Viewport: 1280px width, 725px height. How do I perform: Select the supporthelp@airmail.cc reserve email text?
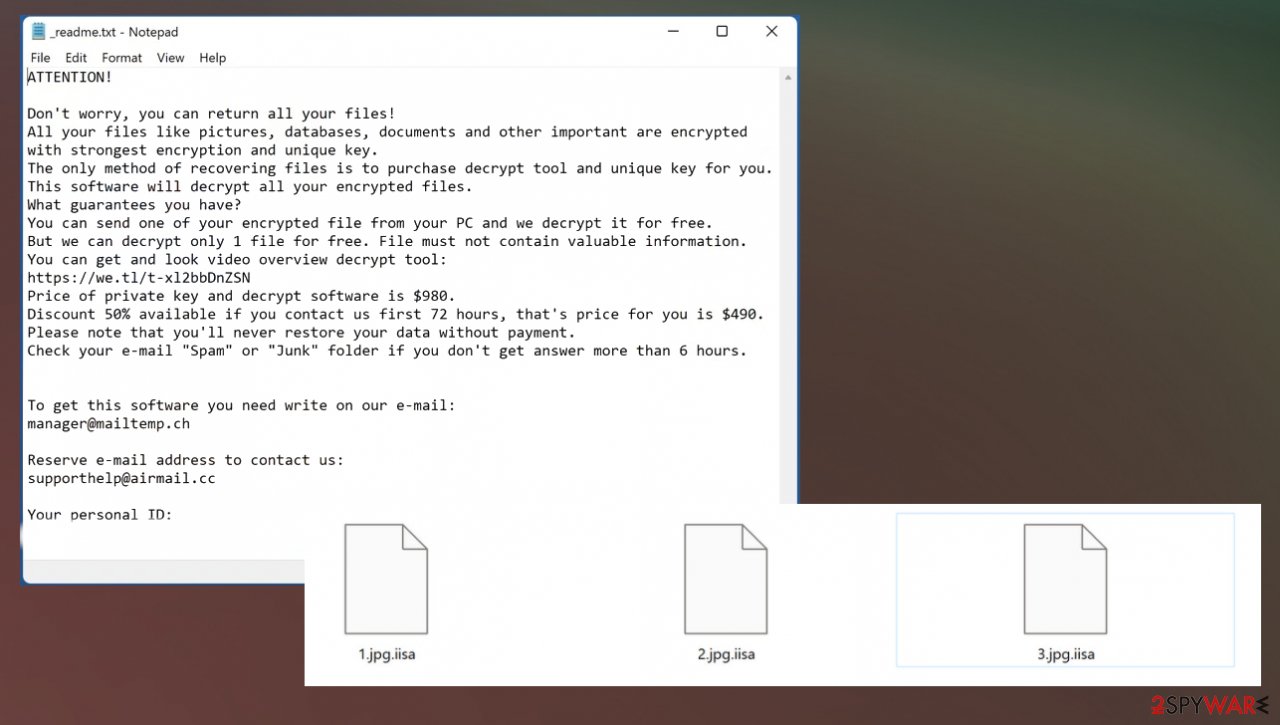click(121, 478)
